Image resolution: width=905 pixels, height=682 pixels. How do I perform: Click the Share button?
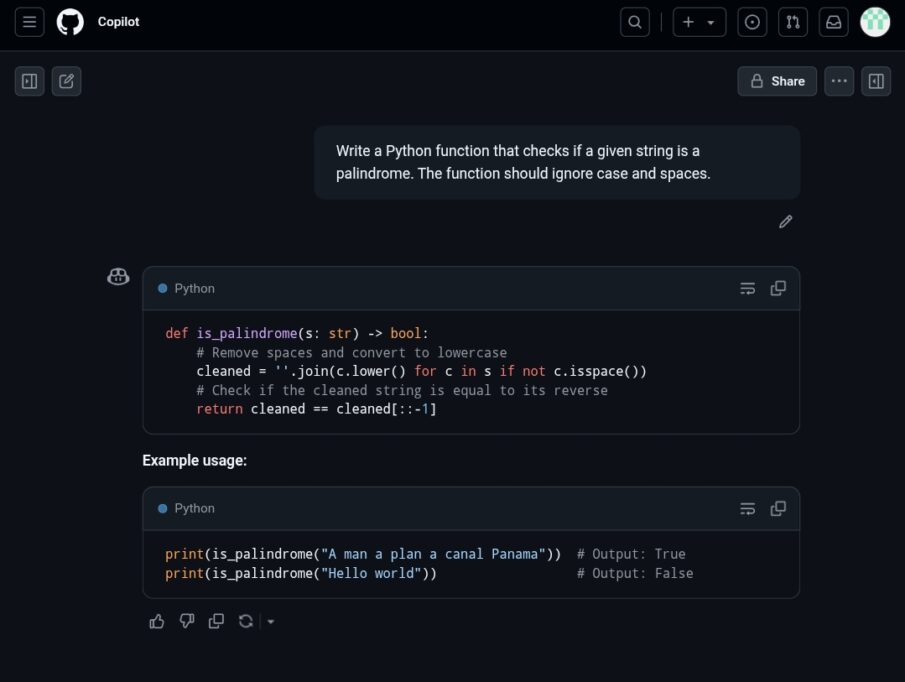click(776, 81)
